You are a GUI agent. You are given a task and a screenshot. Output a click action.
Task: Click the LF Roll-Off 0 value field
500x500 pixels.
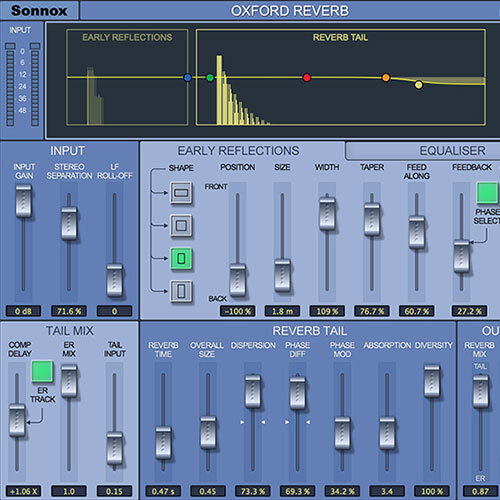(x=114, y=311)
